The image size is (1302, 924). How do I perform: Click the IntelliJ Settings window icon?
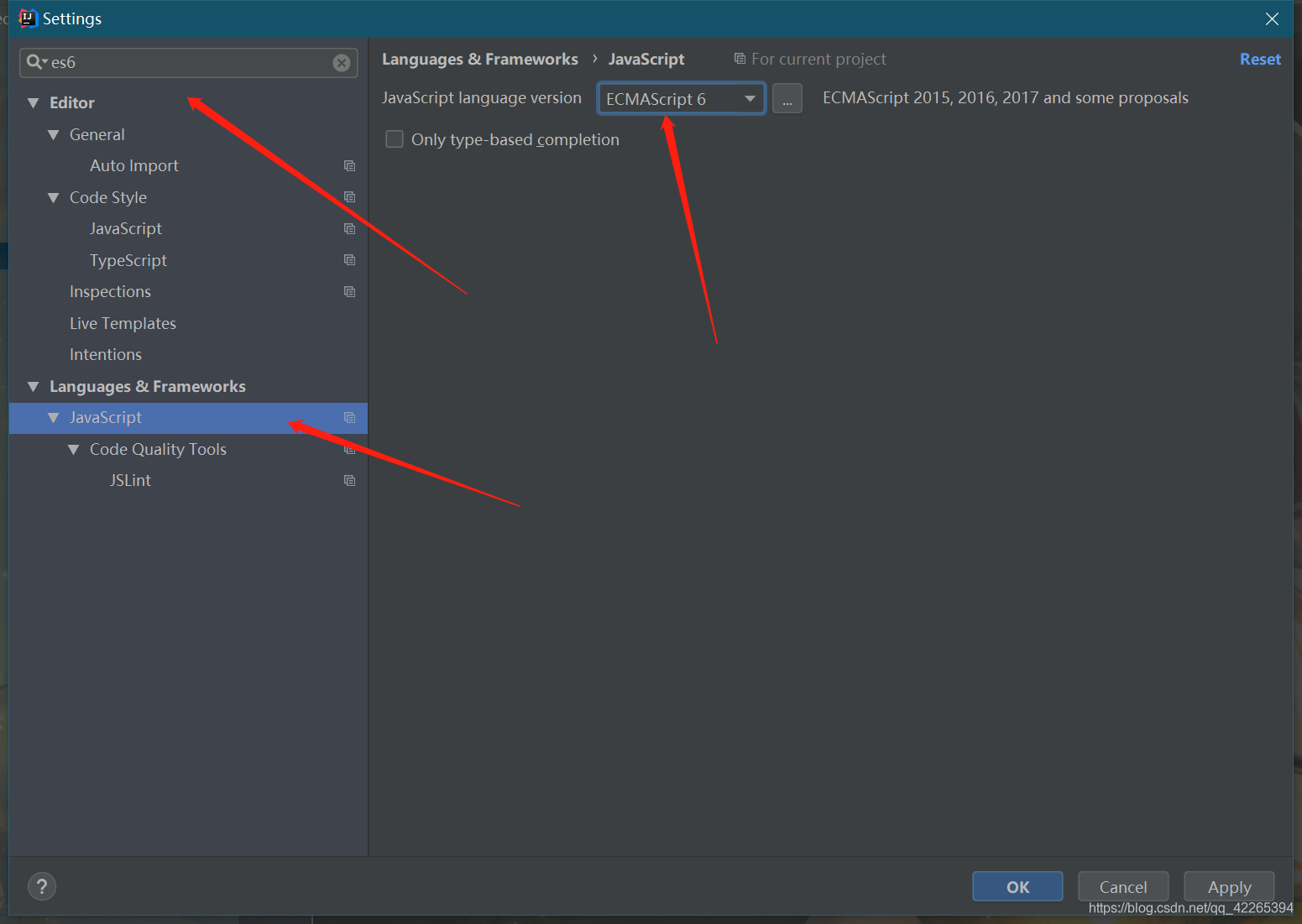click(28, 18)
